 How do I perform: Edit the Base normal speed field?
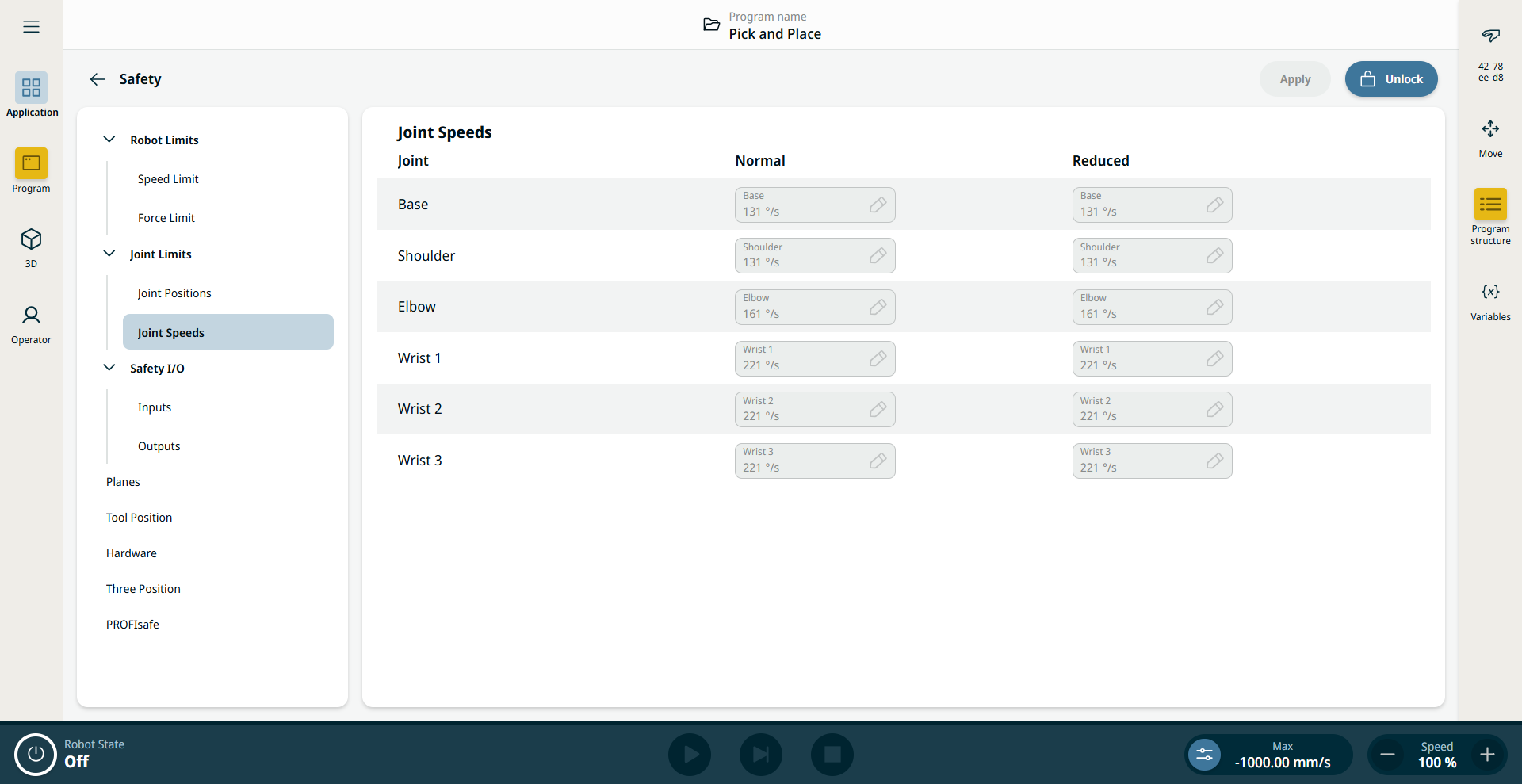point(814,205)
